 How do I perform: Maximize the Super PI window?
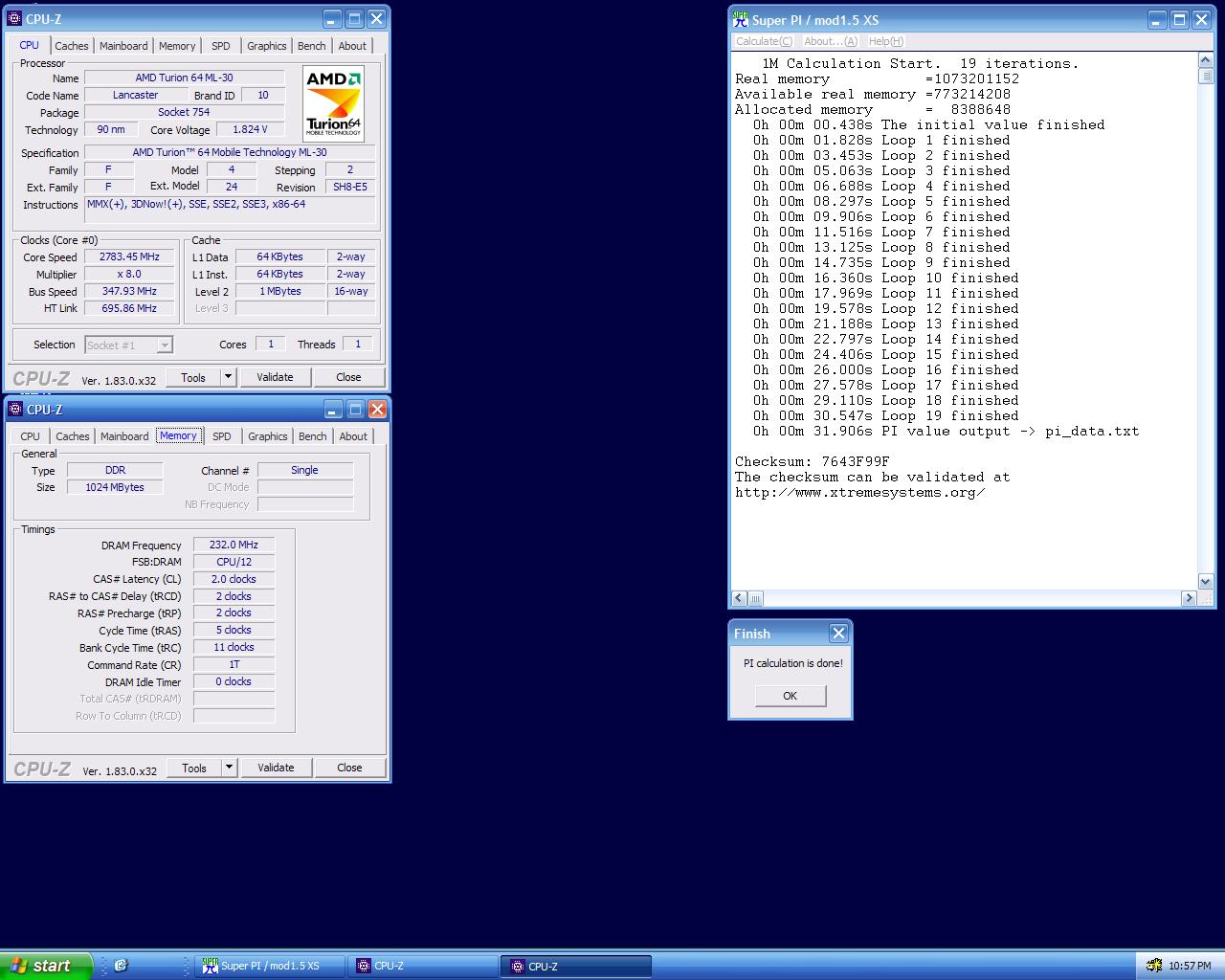pos(1179,19)
